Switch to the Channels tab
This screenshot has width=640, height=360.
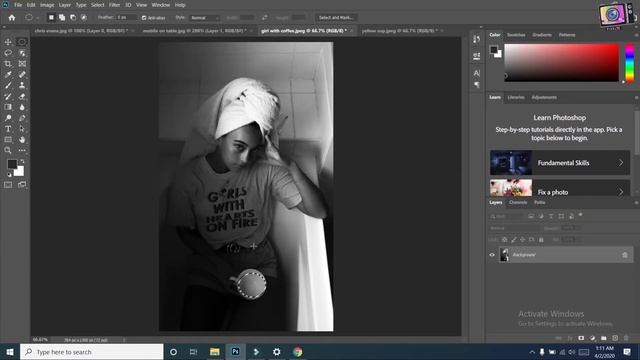click(518, 202)
